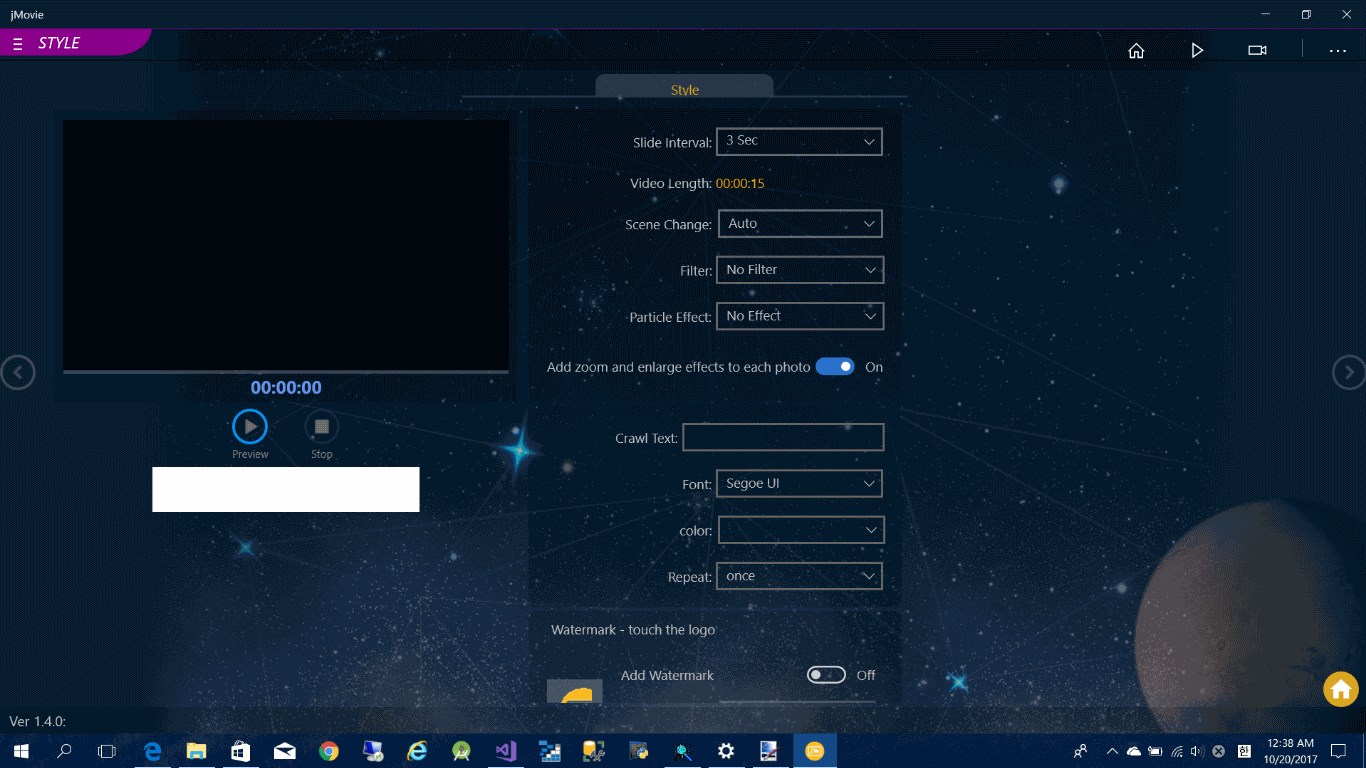Go to the Home screen icon in top bar
The height and width of the screenshot is (768, 1366).
pos(1136,51)
